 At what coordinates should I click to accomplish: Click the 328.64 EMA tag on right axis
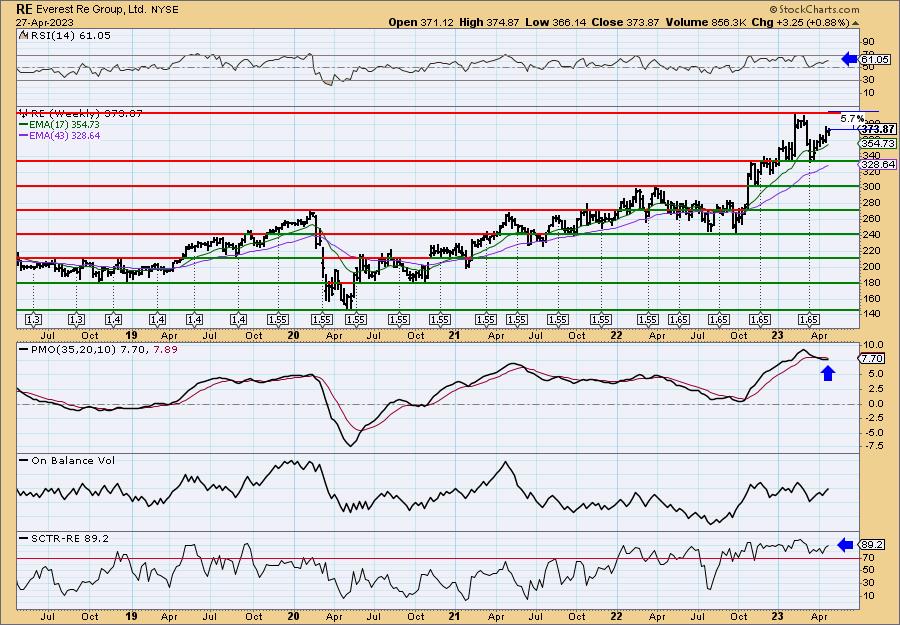pyautogui.click(x=878, y=165)
